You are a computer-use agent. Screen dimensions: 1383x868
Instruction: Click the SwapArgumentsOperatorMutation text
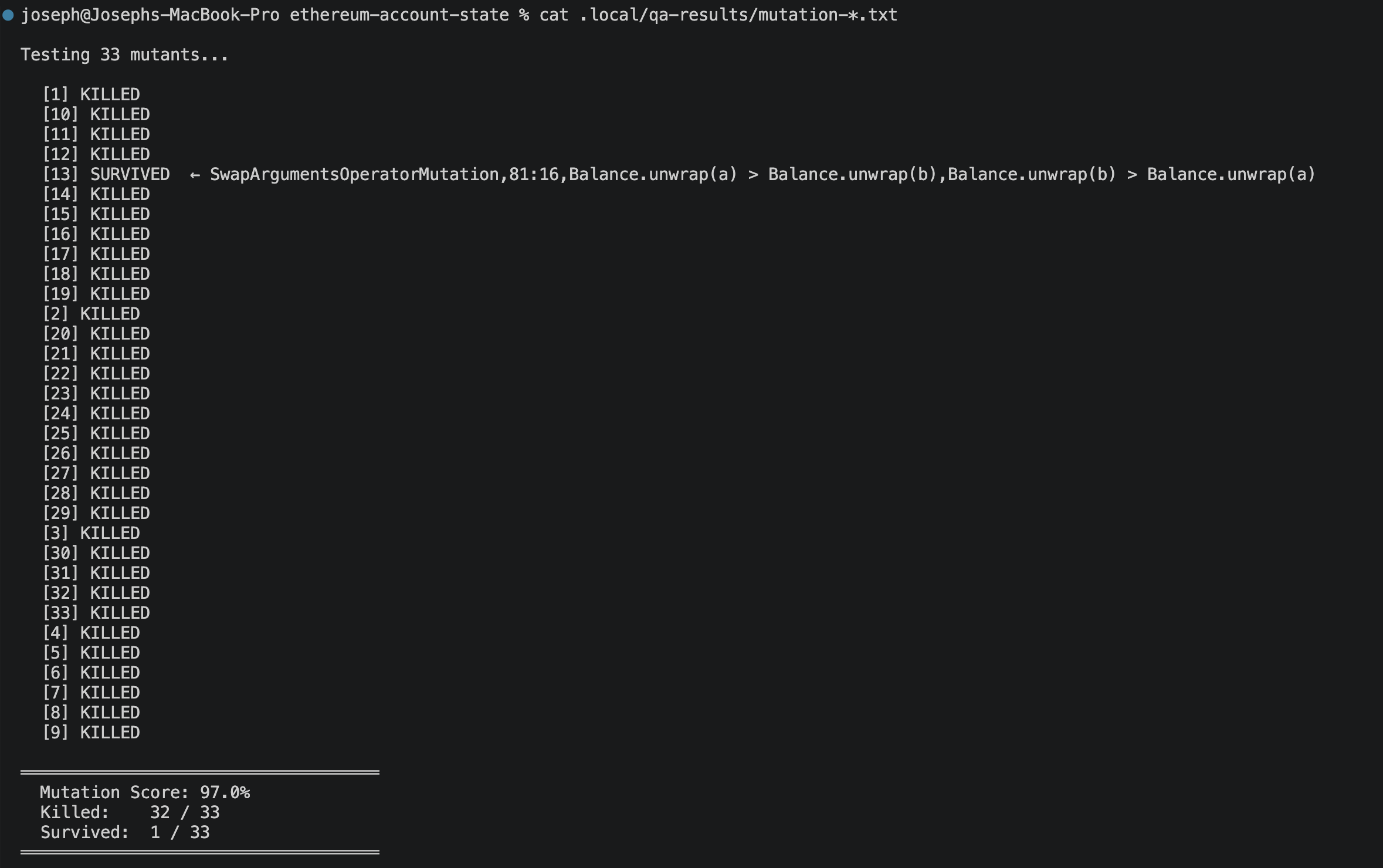pos(354,175)
